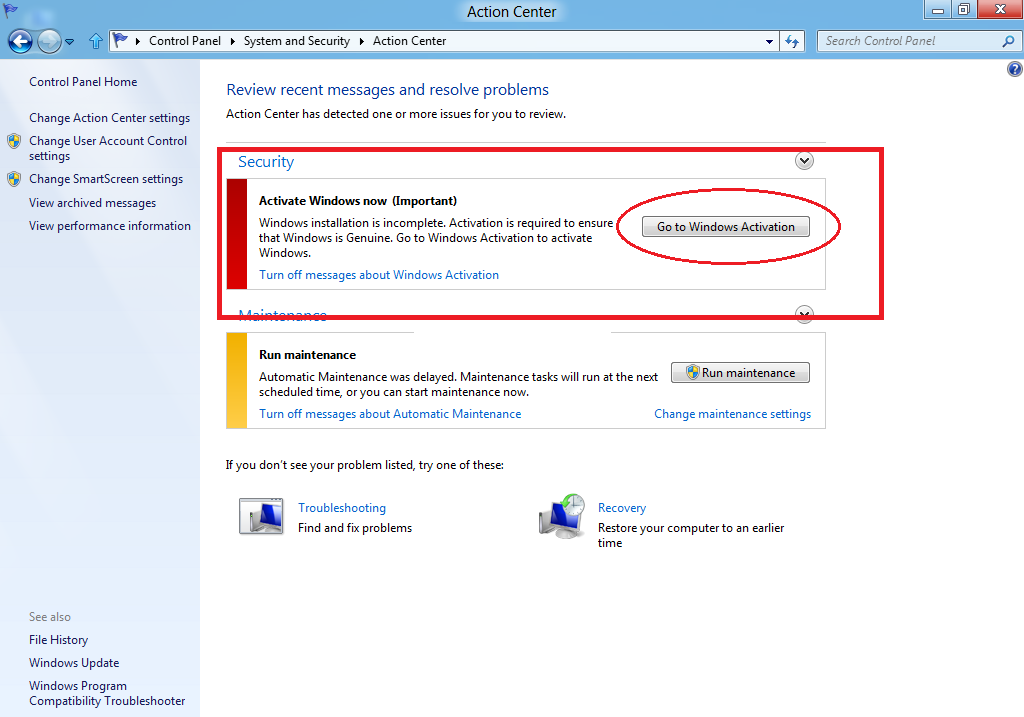The width and height of the screenshot is (1024, 717).
Task: Click the Forward navigation arrow
Action: pos(49,42)
